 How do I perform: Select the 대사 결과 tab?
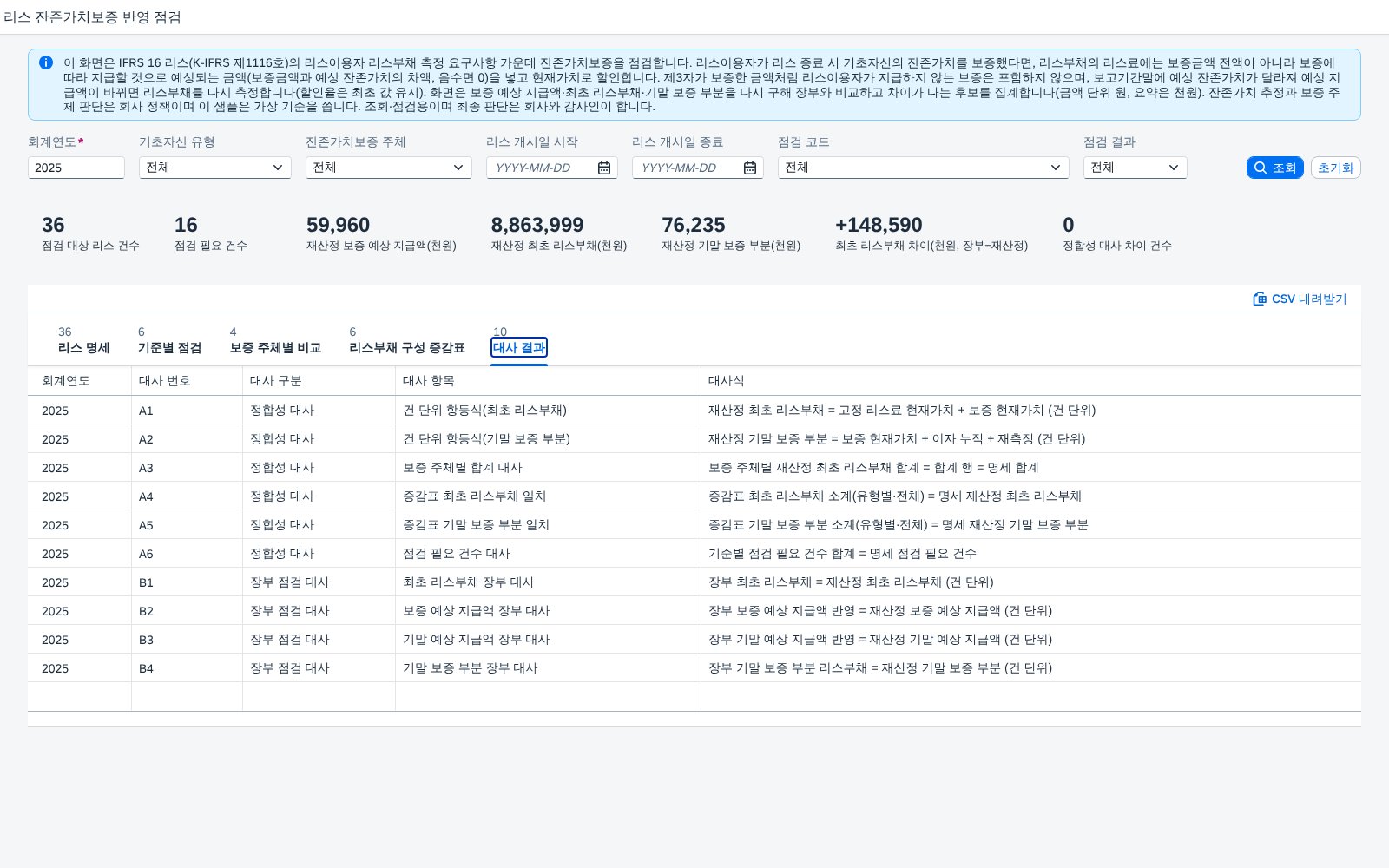pyautogui.click(x=519, y=347)
